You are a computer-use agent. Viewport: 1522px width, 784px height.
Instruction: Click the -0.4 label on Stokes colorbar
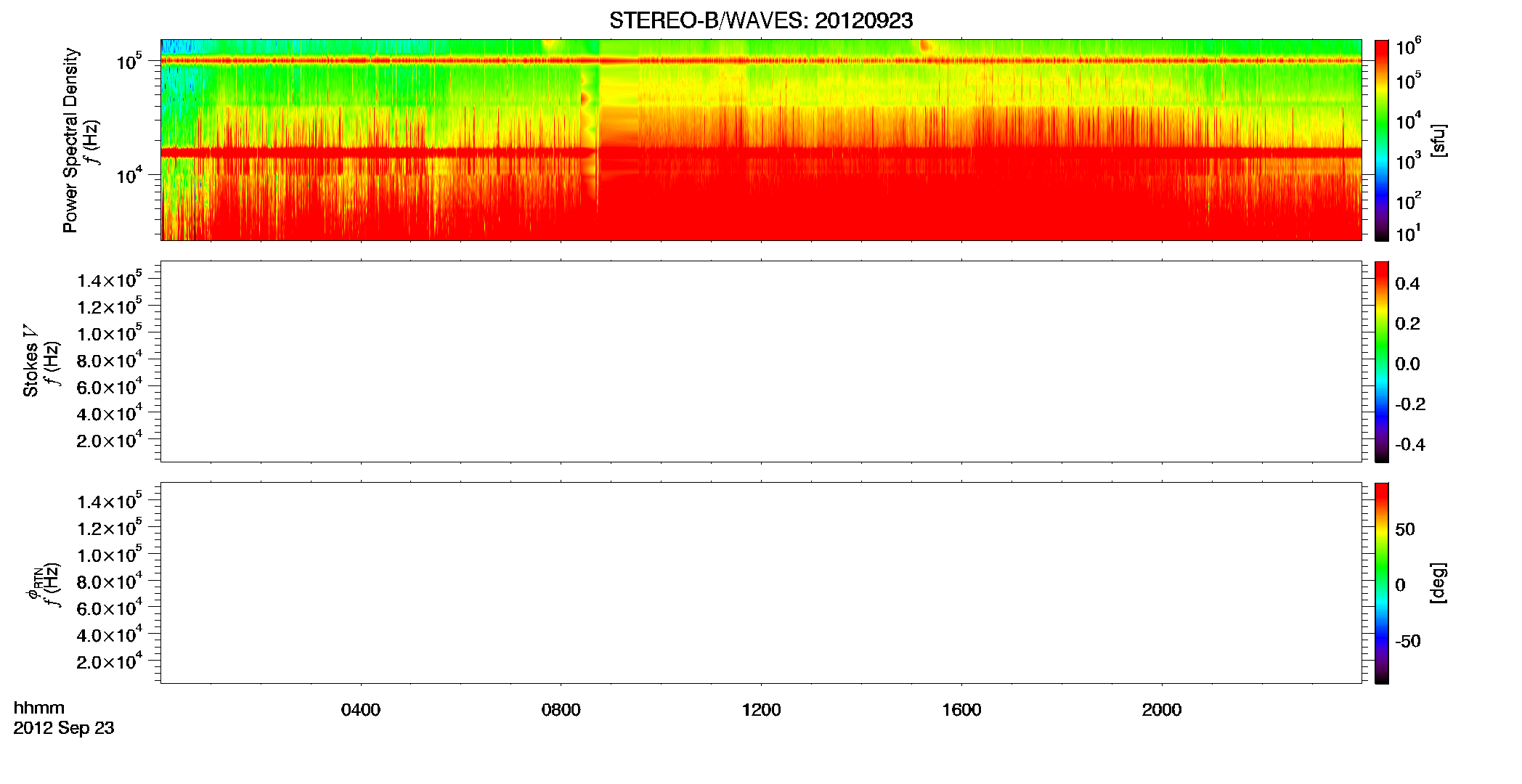point(1410,445)
